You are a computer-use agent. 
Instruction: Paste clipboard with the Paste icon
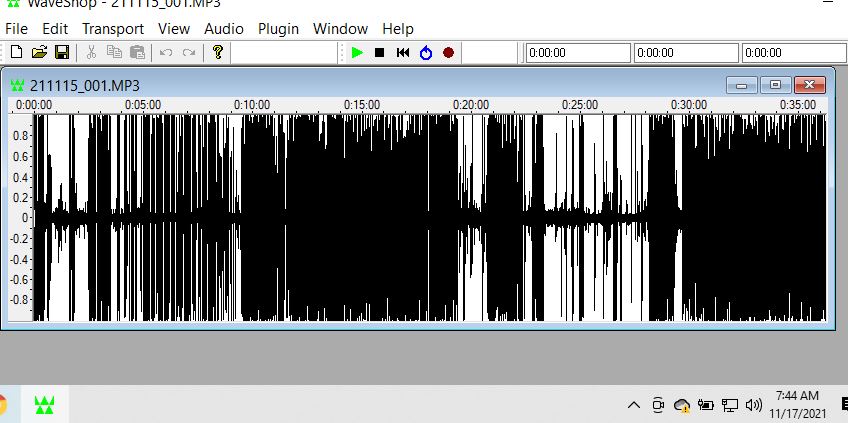[137, 52]
